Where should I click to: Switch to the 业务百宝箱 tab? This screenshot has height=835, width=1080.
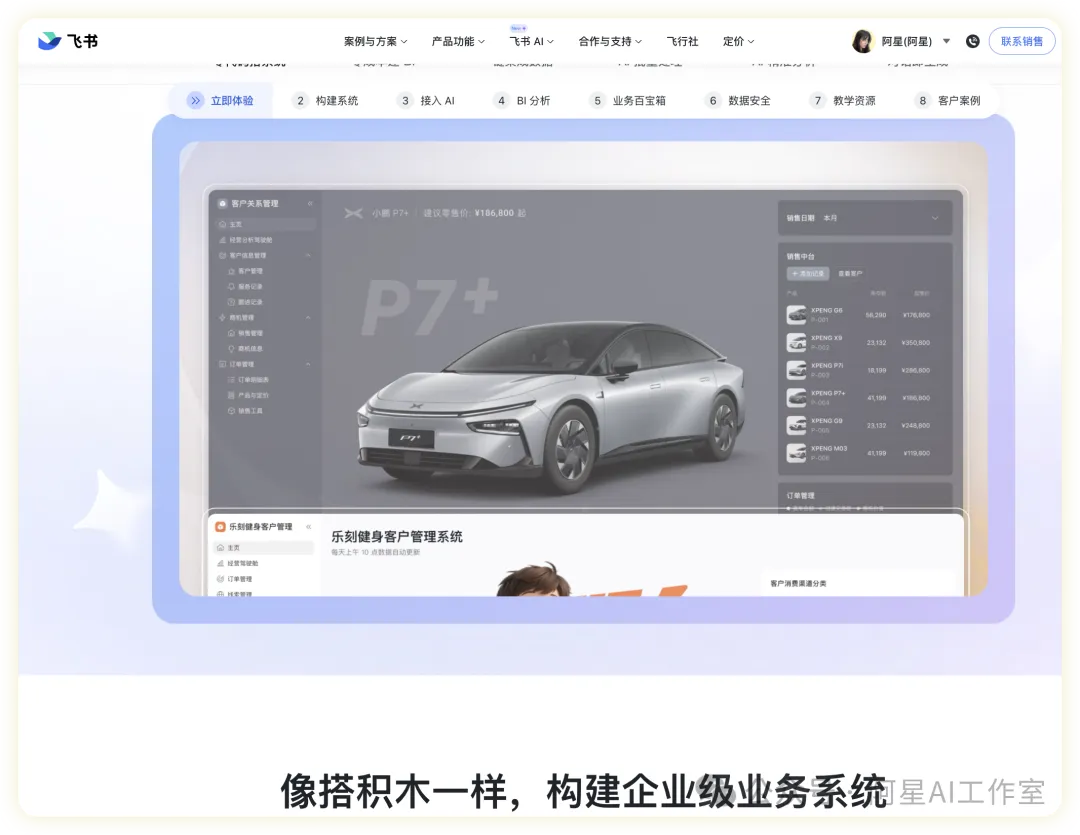[628, 101]
